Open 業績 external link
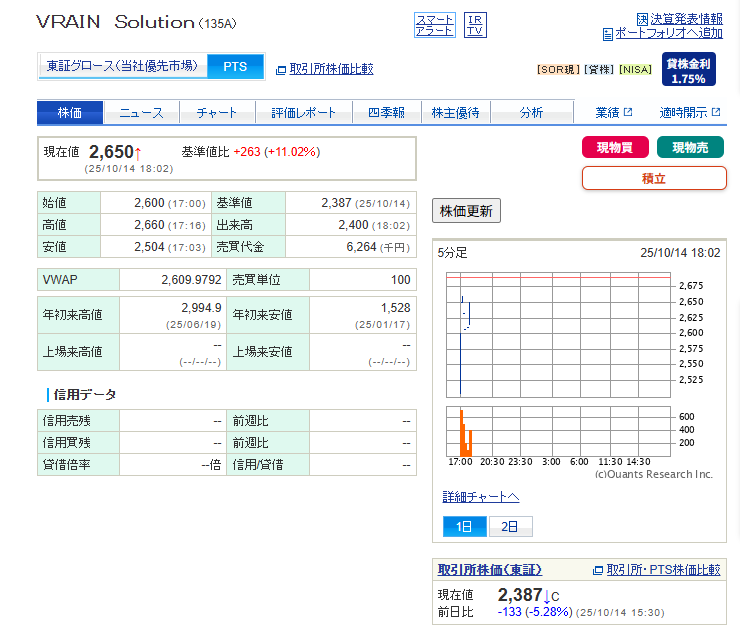The height and width of the screenshot is (630, 740). pyautogui.click(x=613, y=113)
